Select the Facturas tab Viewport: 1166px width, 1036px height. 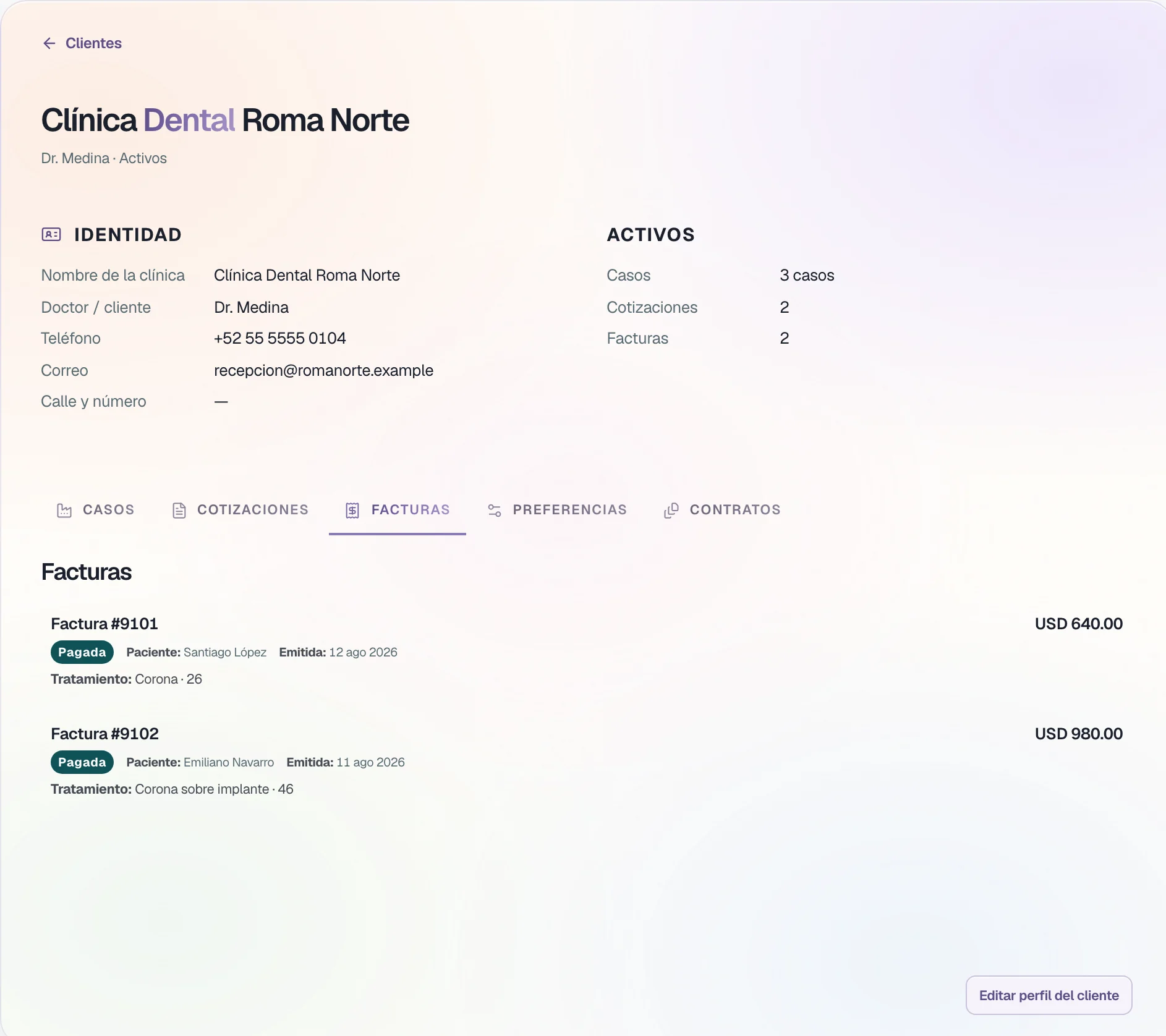(x=398, y=510)
